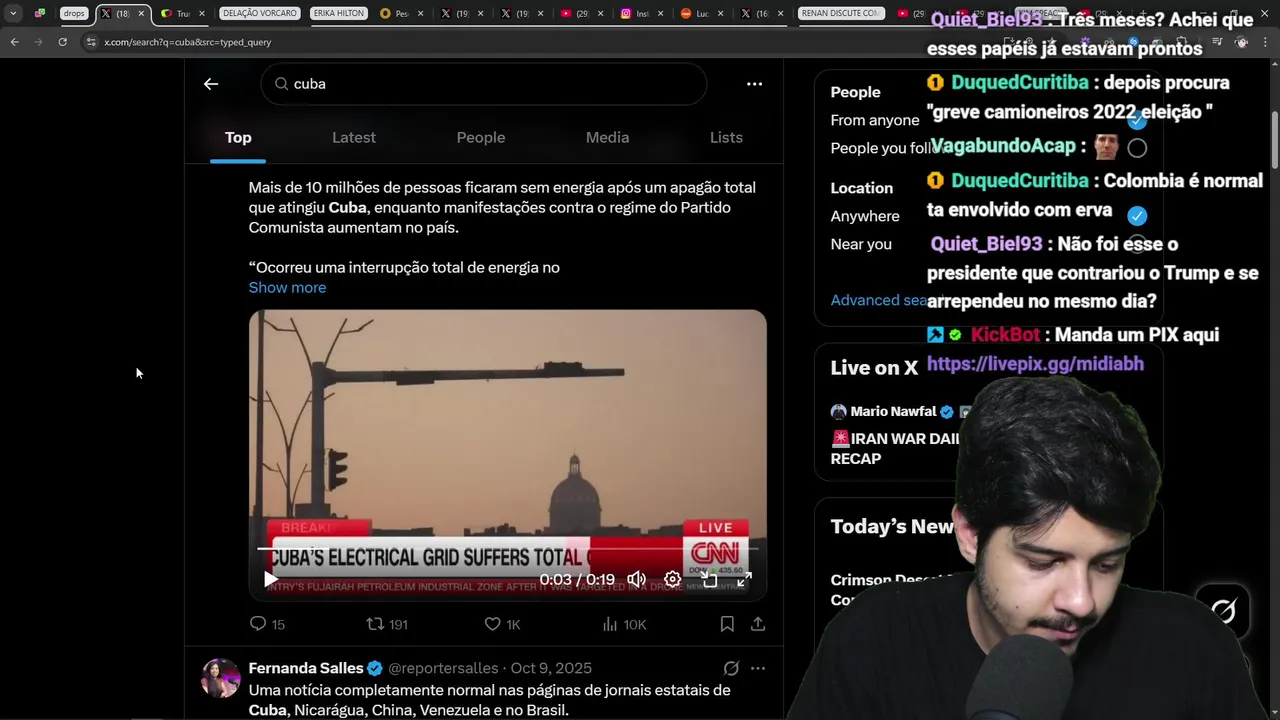Bookmark the Cuba blackout tweet
Screen dimensions: 1280x720
point(727,624)
